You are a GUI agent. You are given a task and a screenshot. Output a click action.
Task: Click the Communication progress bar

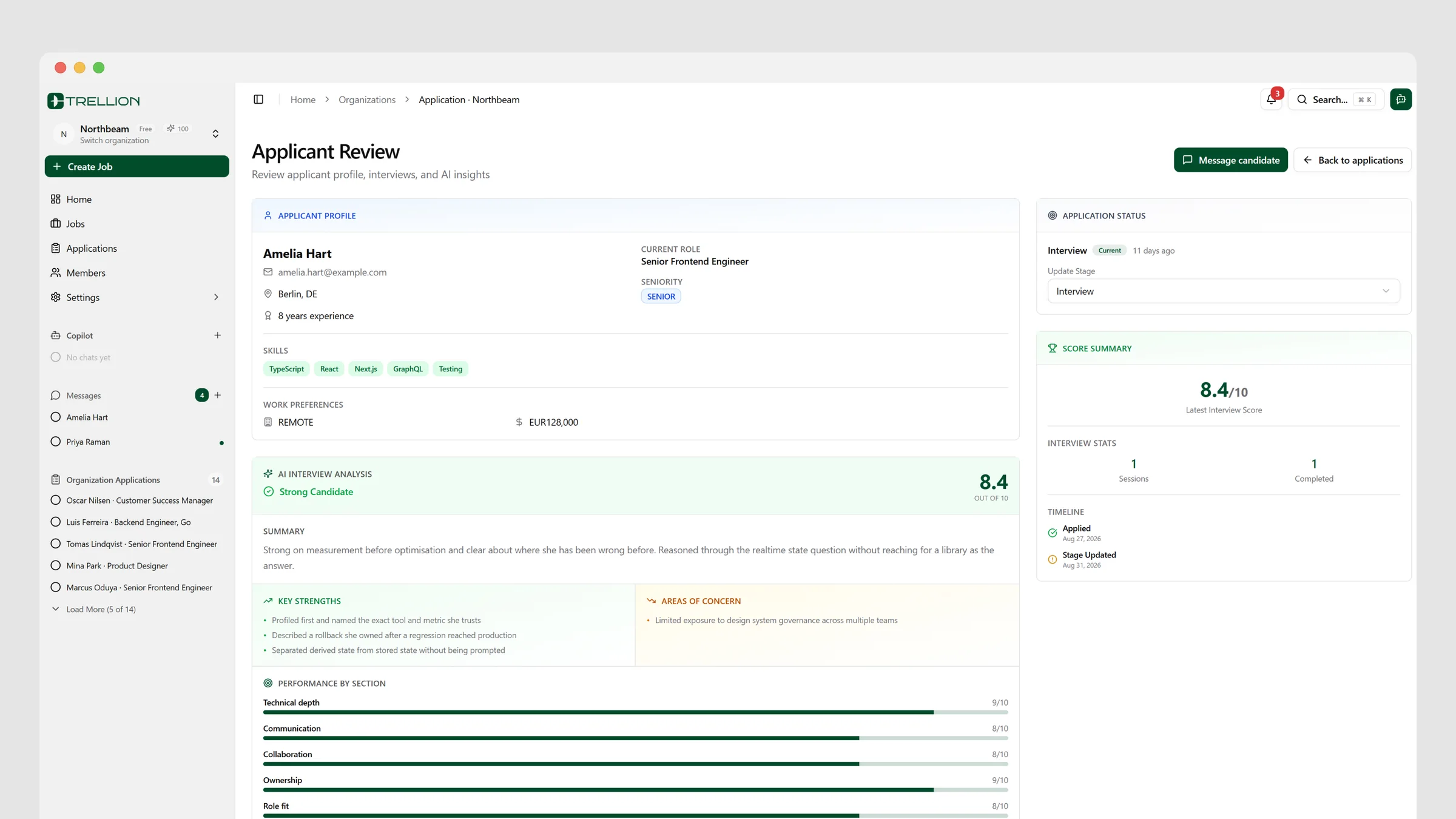point(636,738)
